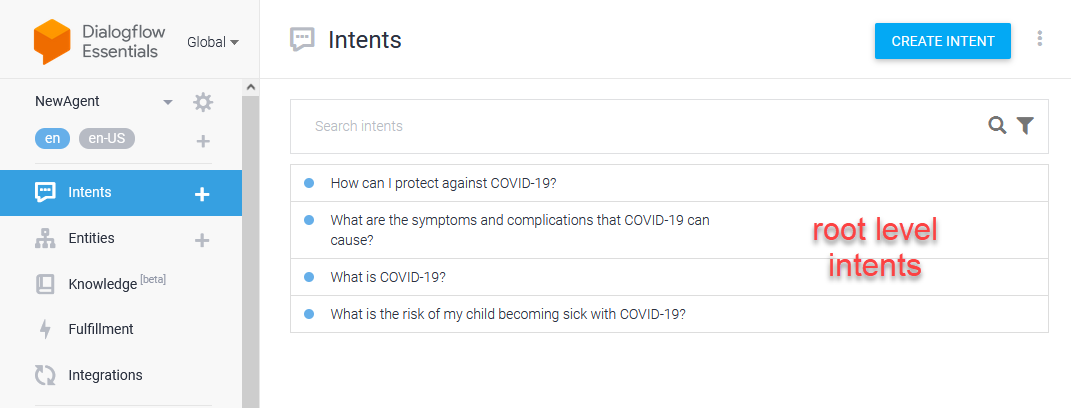Expand the NewAgent agent selector arrow
The image size is (1071, 408).
point(167,103)
